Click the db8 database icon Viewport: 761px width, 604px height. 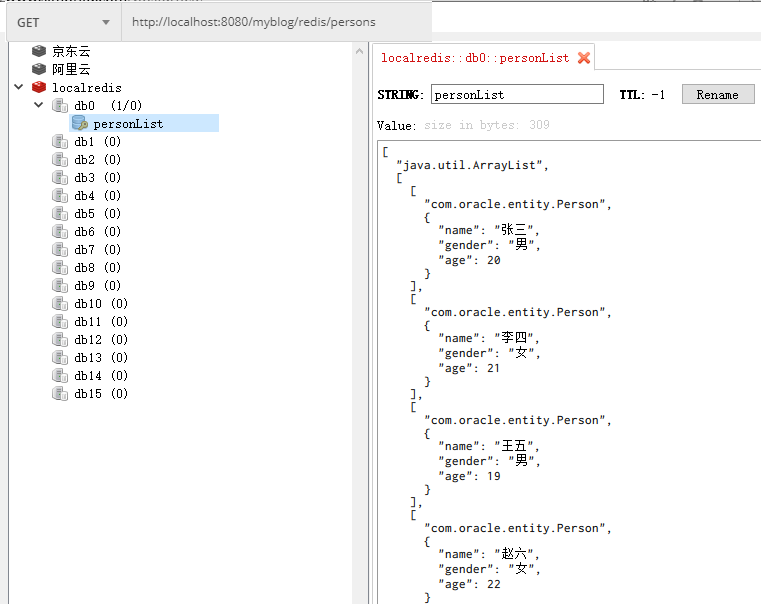pyautogui.click(x=60, y=268)
